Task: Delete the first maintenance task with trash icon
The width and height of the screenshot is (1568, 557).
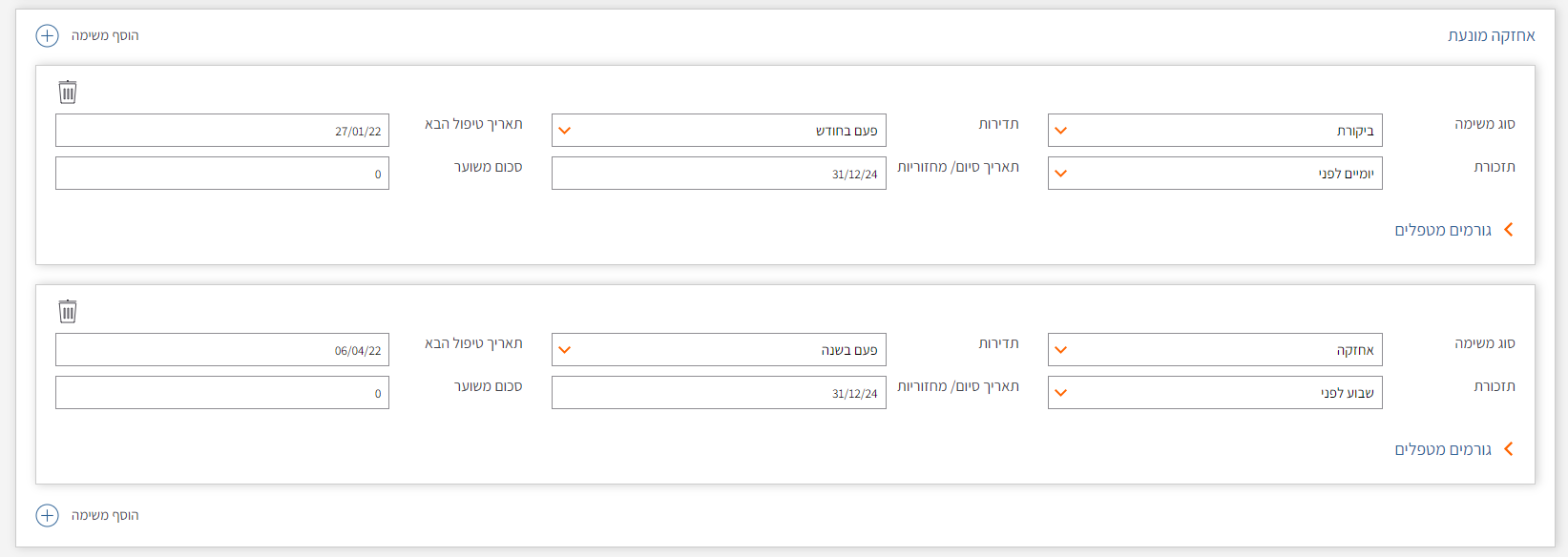Action: (x=68, y=93)
